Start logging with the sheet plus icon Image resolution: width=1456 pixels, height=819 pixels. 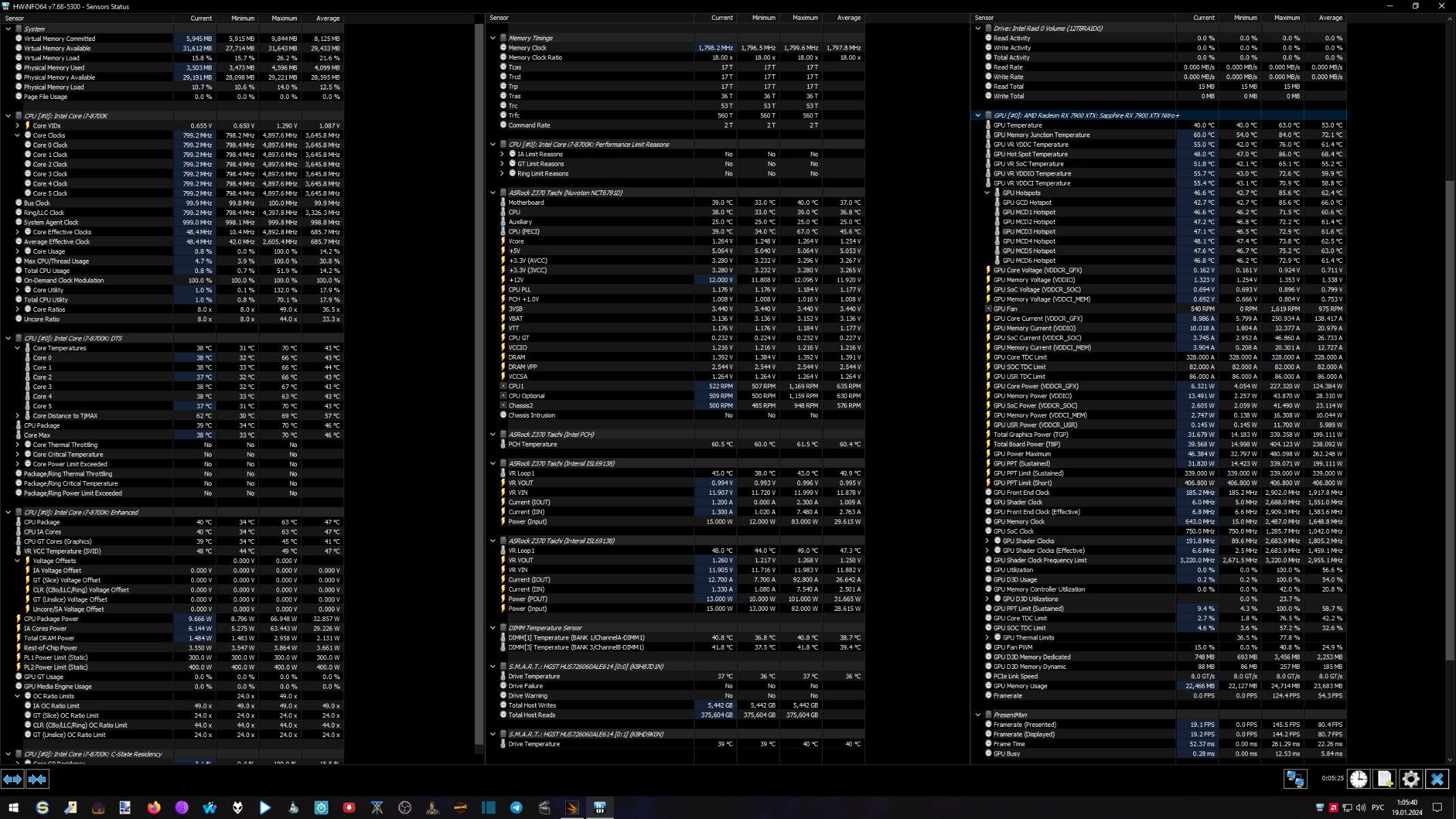1384,779
